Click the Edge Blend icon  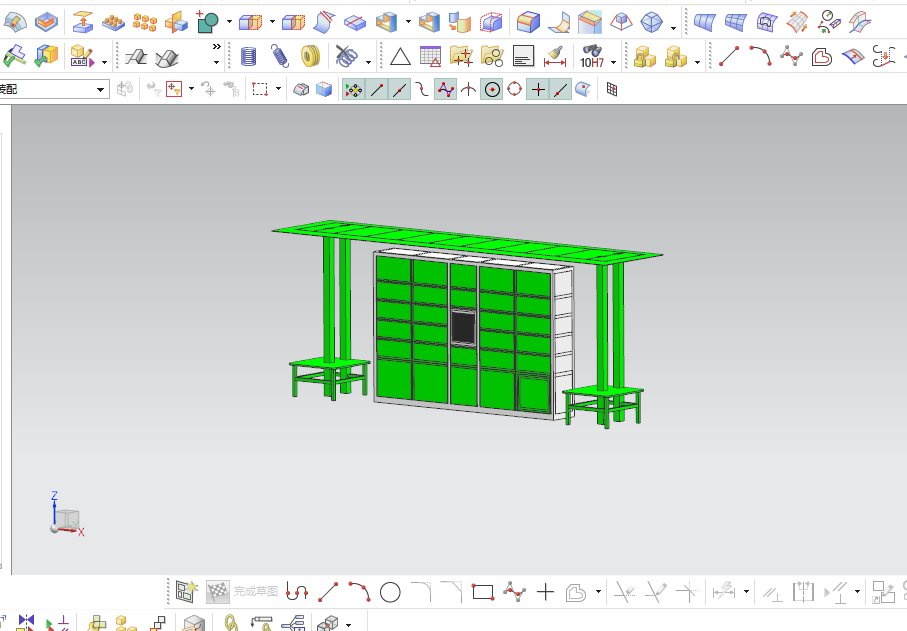tap(528, 22)
